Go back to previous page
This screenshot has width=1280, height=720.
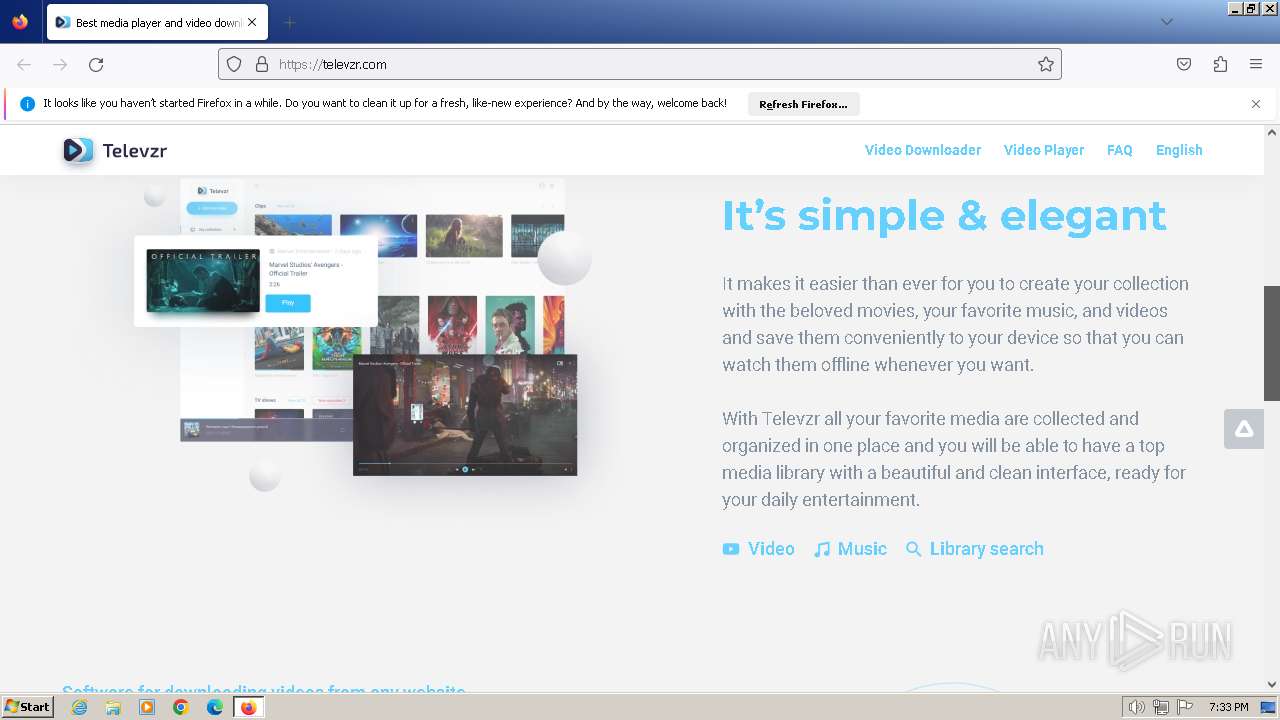click(24, 64)
